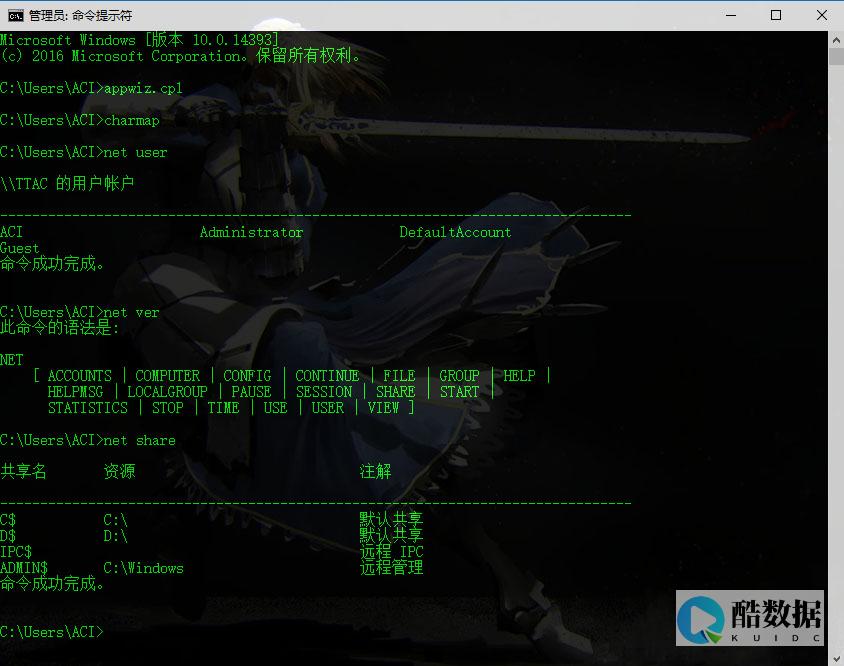This screenshot has width=844, height=666.
Task: Click the 'ACCOUNTS' syntax option
Action: [80, 376]
